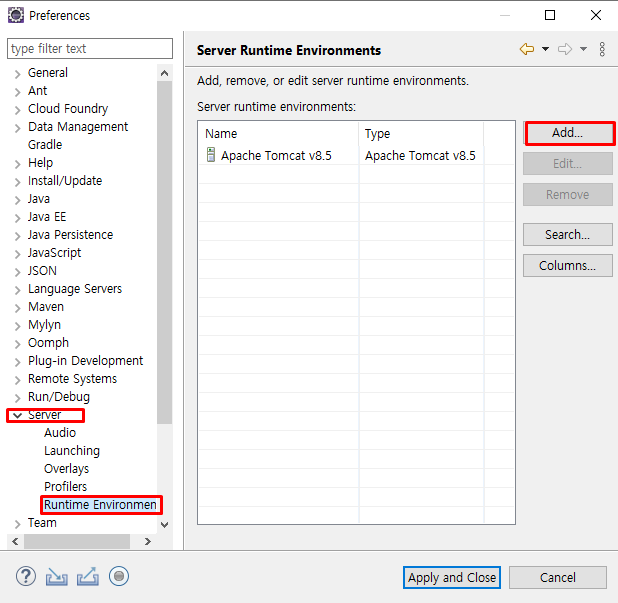Click the forward navigation arrow
This screenshot has height=603, width=618.
565,49
